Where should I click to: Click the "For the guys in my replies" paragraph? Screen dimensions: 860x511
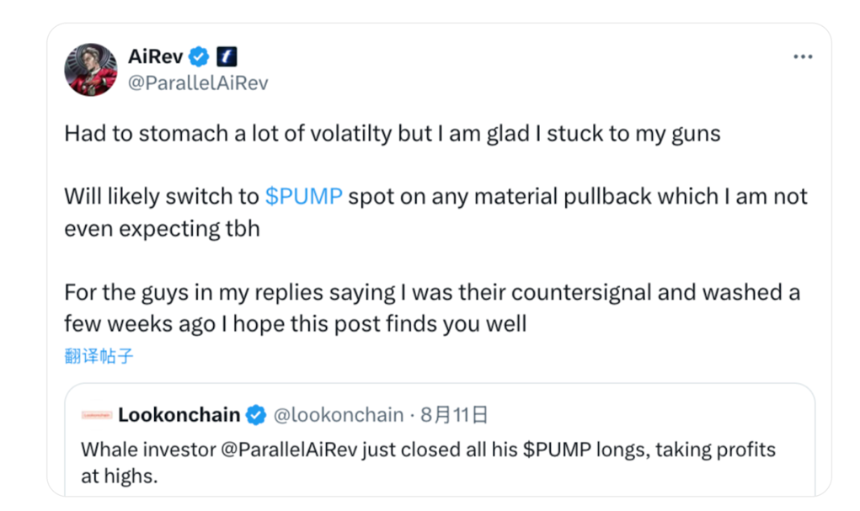click(432, 293)
